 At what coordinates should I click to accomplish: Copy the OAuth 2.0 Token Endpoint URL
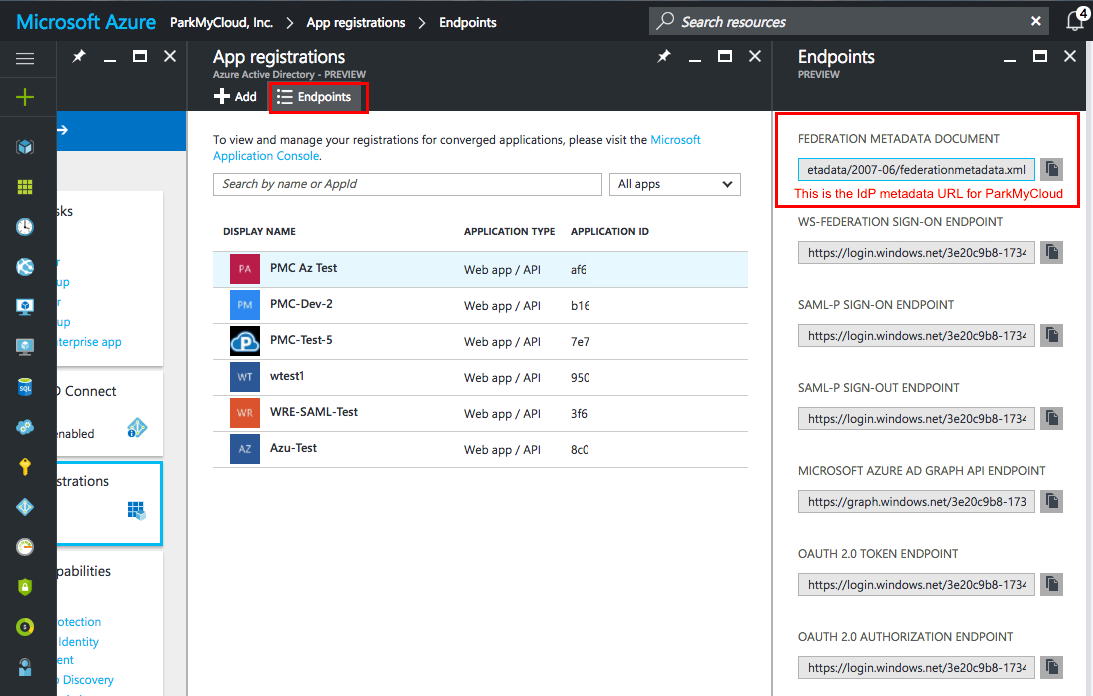coord(1052,584)
